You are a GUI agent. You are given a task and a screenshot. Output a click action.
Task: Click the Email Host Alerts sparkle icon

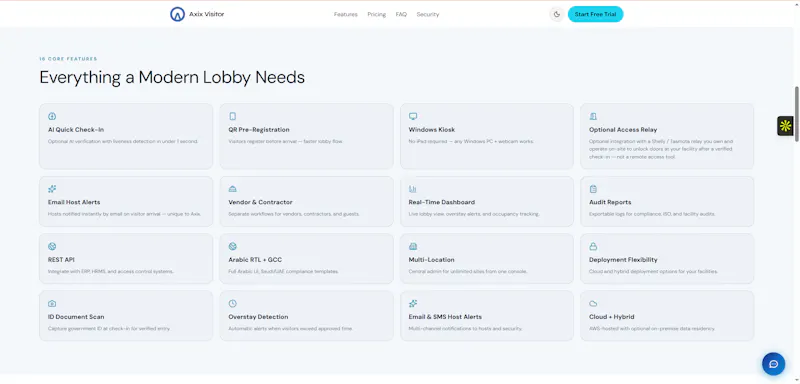tap(52, 189)
